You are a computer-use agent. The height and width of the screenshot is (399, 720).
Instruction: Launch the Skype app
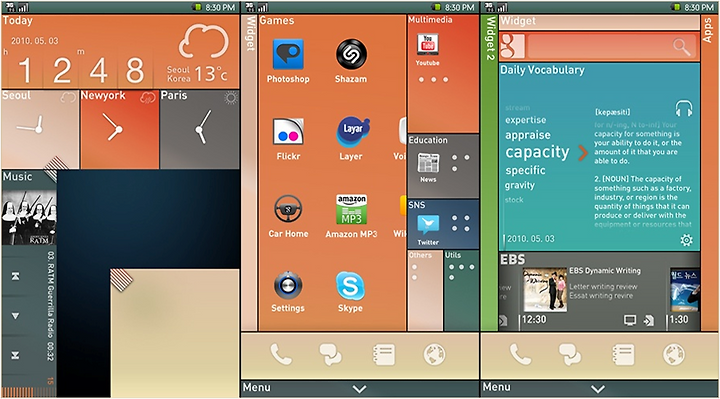click(350, 286)
